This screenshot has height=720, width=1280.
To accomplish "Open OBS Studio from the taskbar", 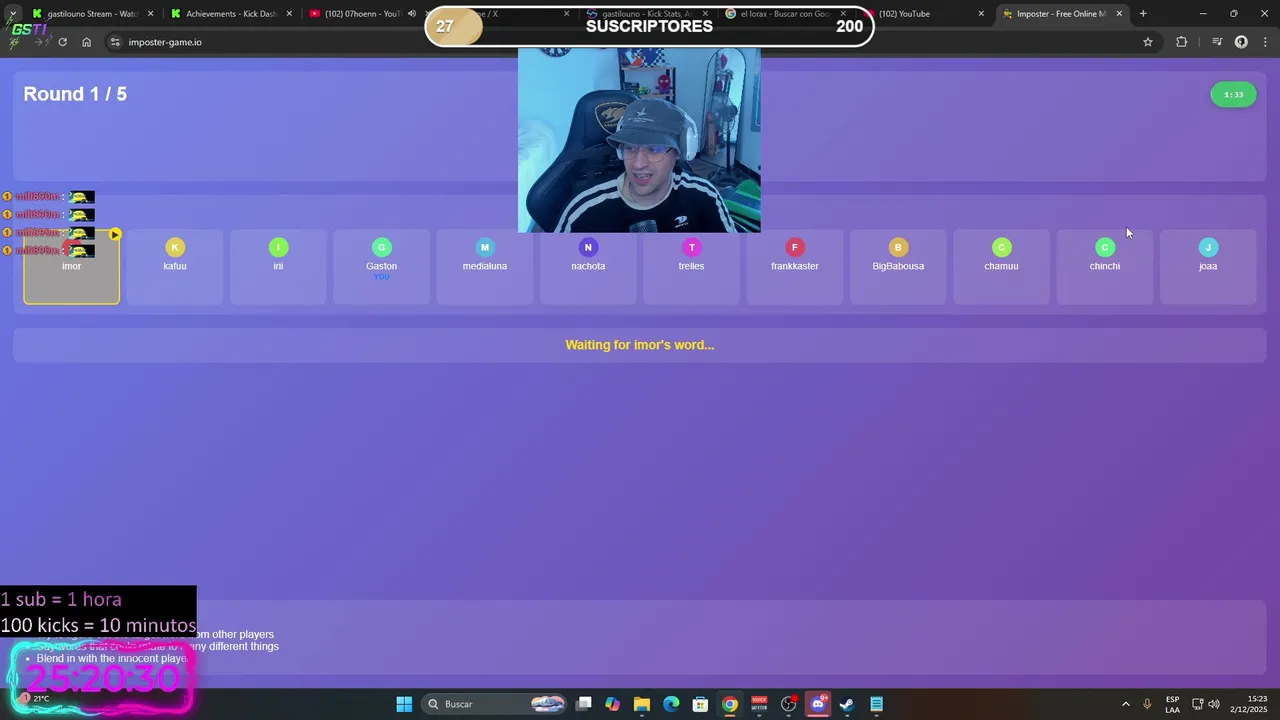I will pyautogui.click(x=788, y=704).
